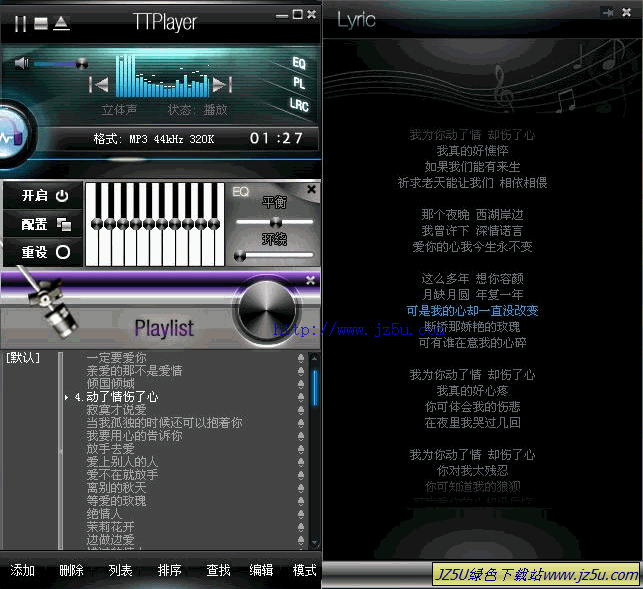Skip to the previous track
Viewport: 643px width, 589px height.
pyautogui.click(x=99, y=85)
